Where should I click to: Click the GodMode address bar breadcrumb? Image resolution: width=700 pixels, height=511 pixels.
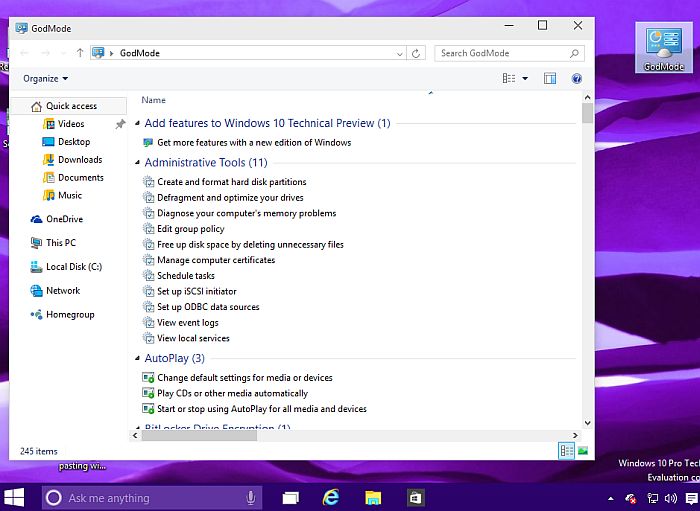tap(140, 53)
